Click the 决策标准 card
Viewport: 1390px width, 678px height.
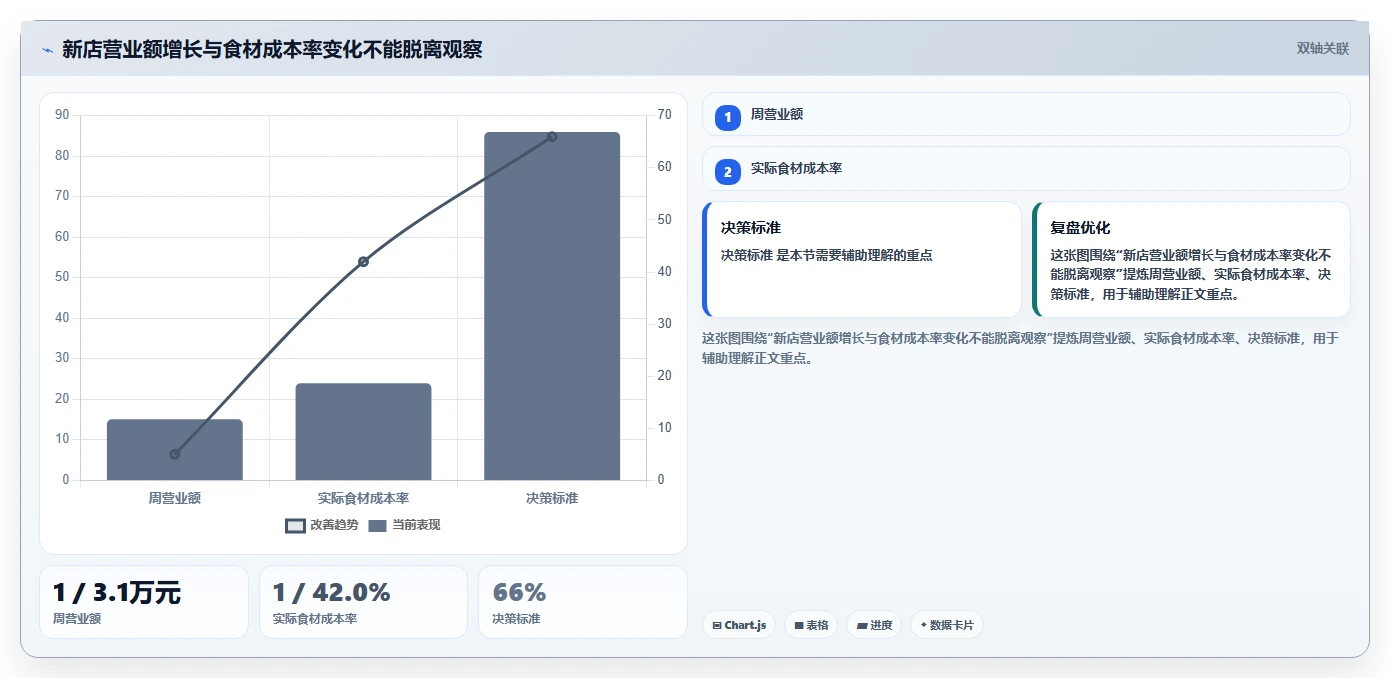coord(862,260)
